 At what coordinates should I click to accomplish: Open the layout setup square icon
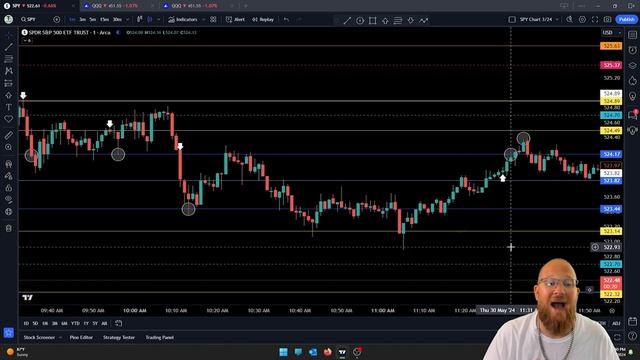click(512, 19)
